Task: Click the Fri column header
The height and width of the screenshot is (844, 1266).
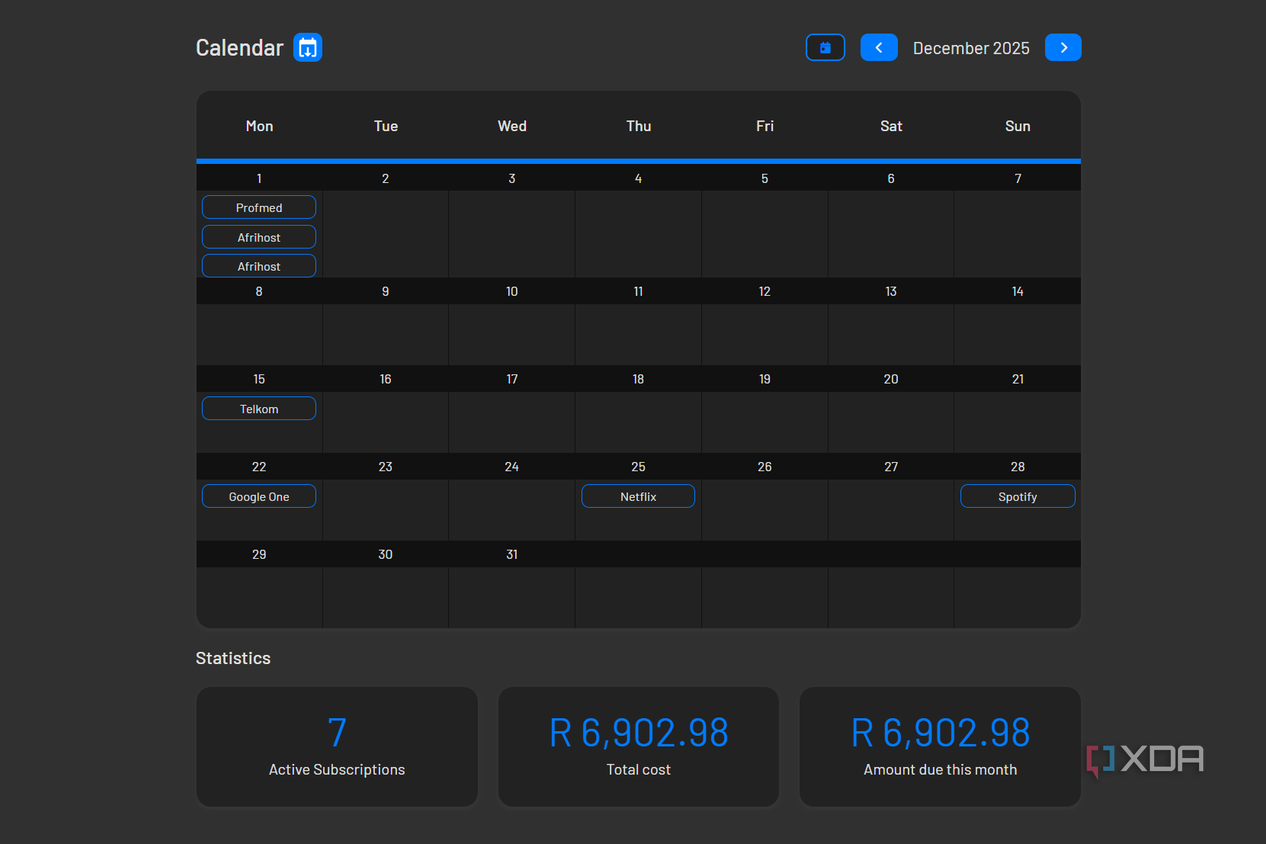Action: coord(765,126)
